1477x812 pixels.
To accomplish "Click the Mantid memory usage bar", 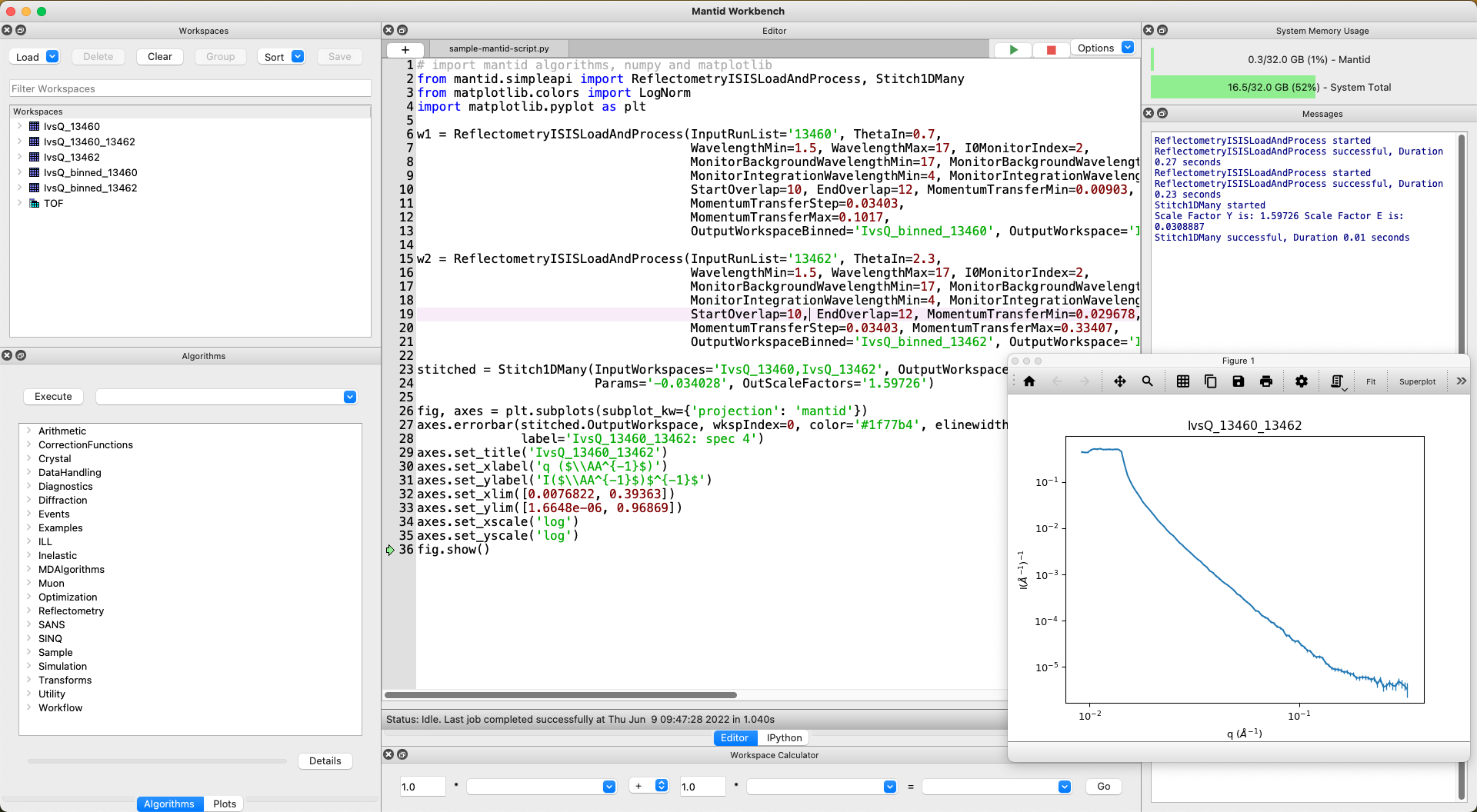I will point(1309,59).
